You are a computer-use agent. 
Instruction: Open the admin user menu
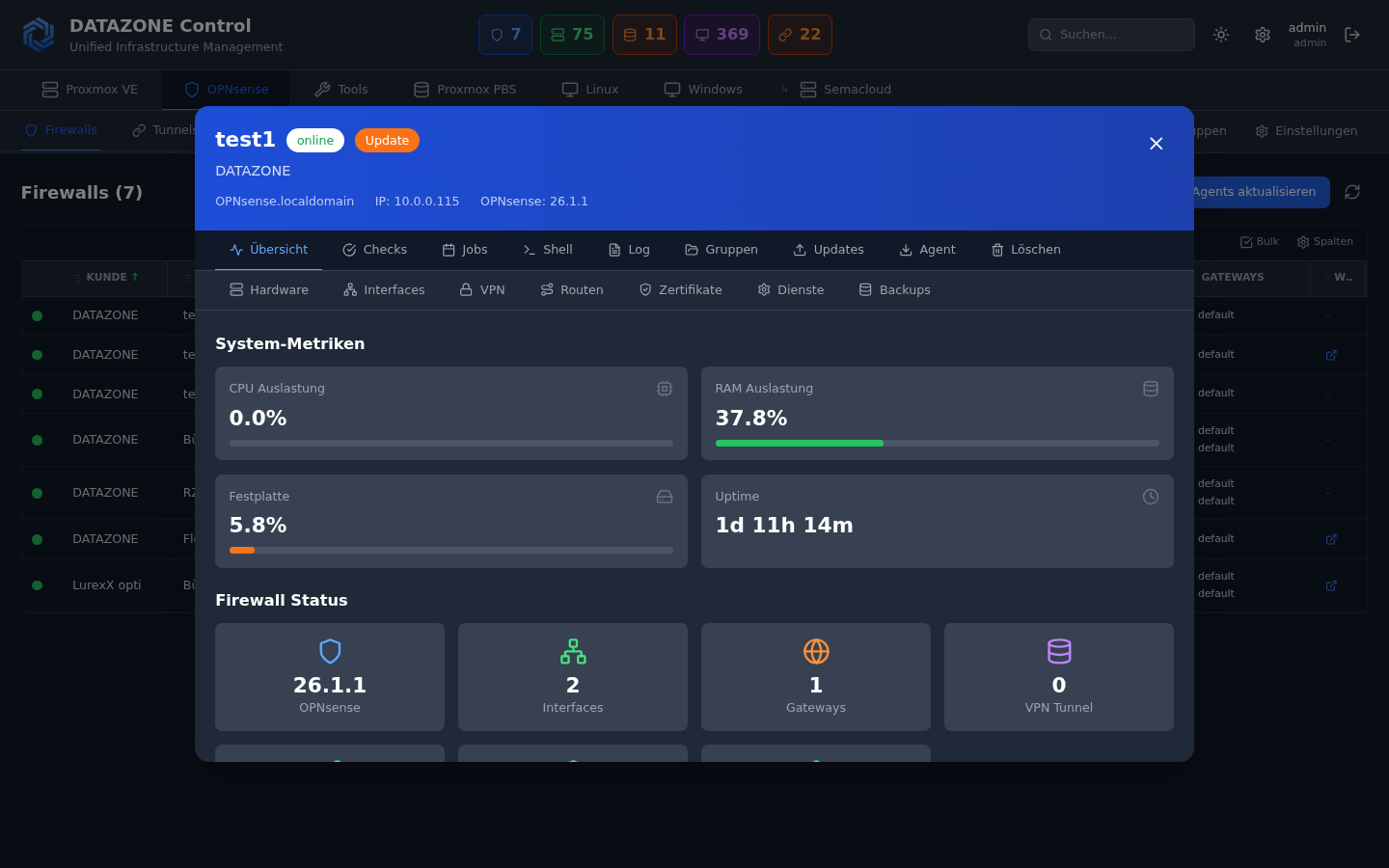(1308, 34)
